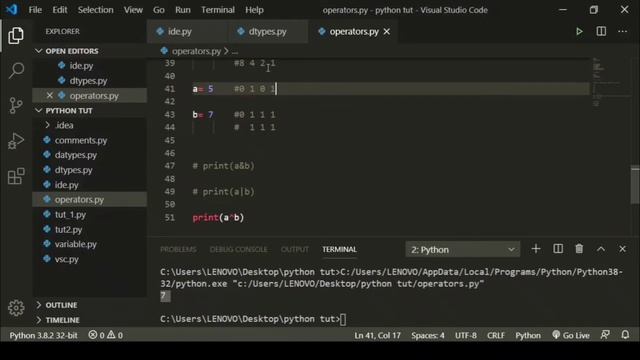
Task: Open the Edit menu
Action: pos(60,10)
